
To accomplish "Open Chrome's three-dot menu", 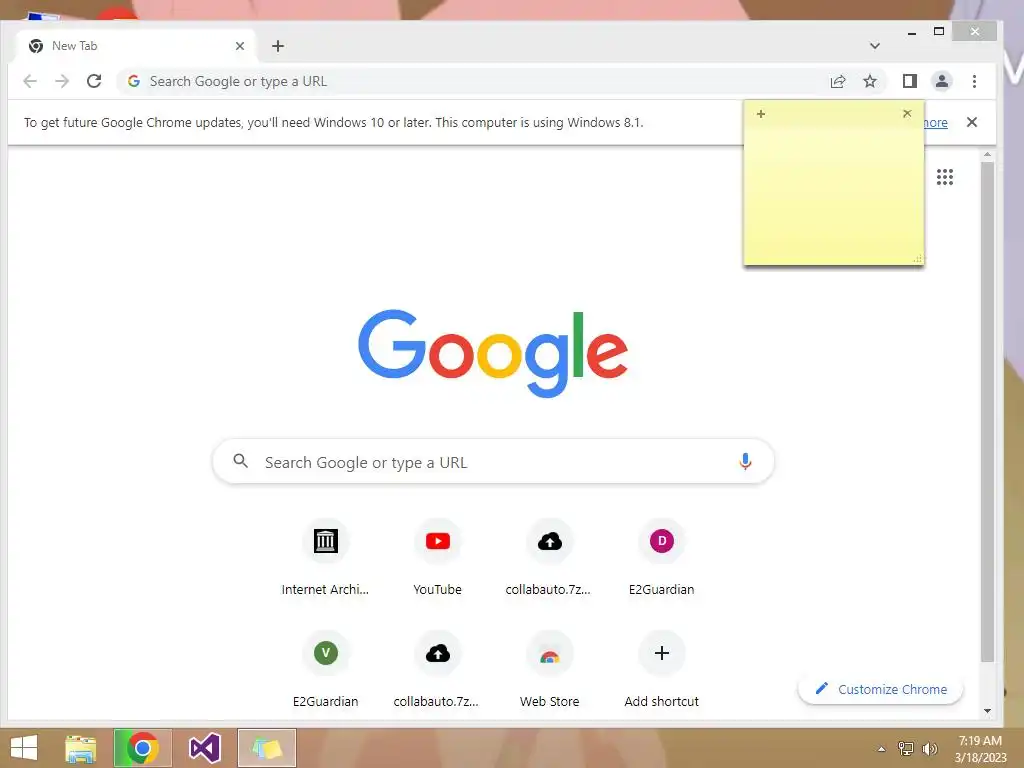I will (974, 81).
